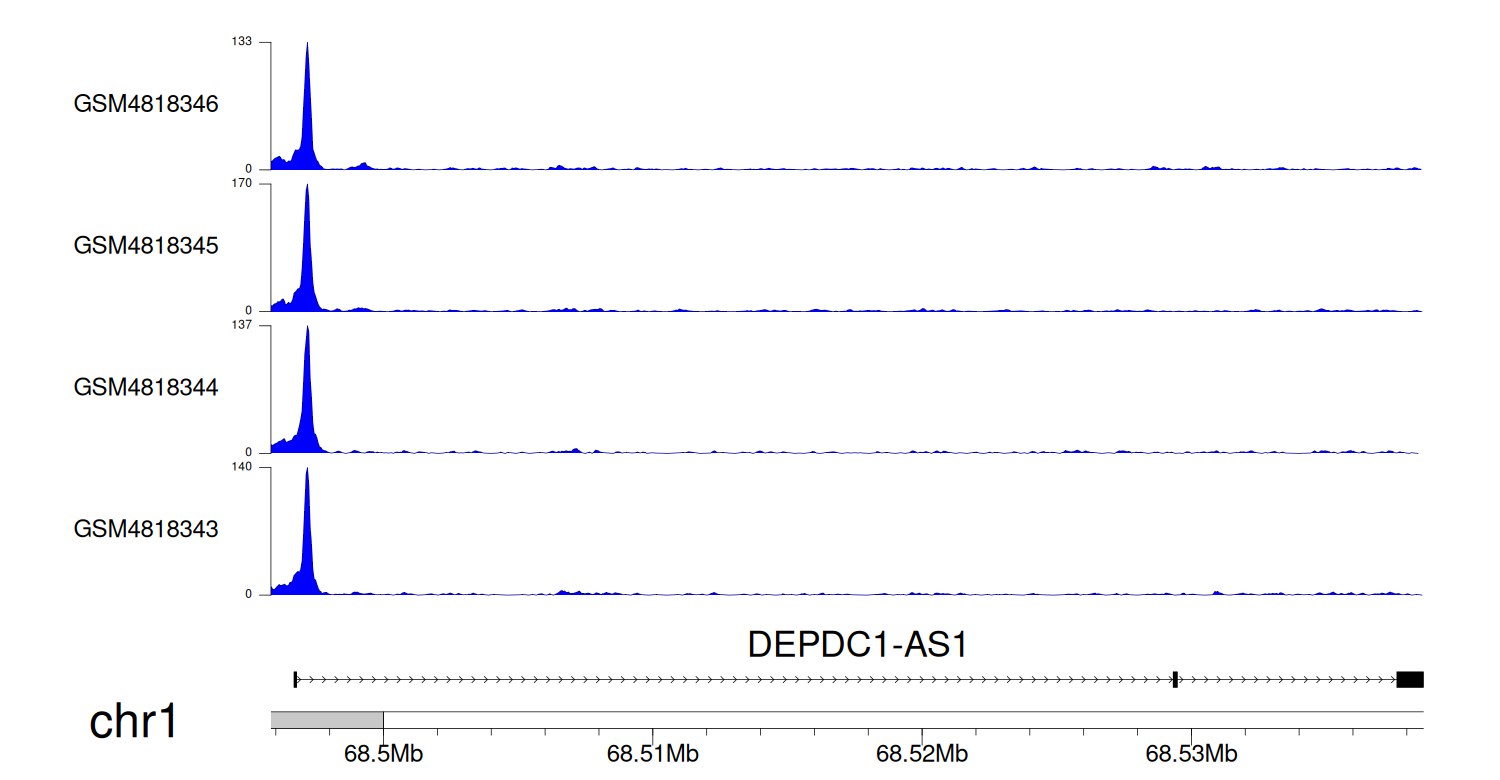Click the 68.52Mb position label
The image size is (1500, 780).
click(922, 753)
